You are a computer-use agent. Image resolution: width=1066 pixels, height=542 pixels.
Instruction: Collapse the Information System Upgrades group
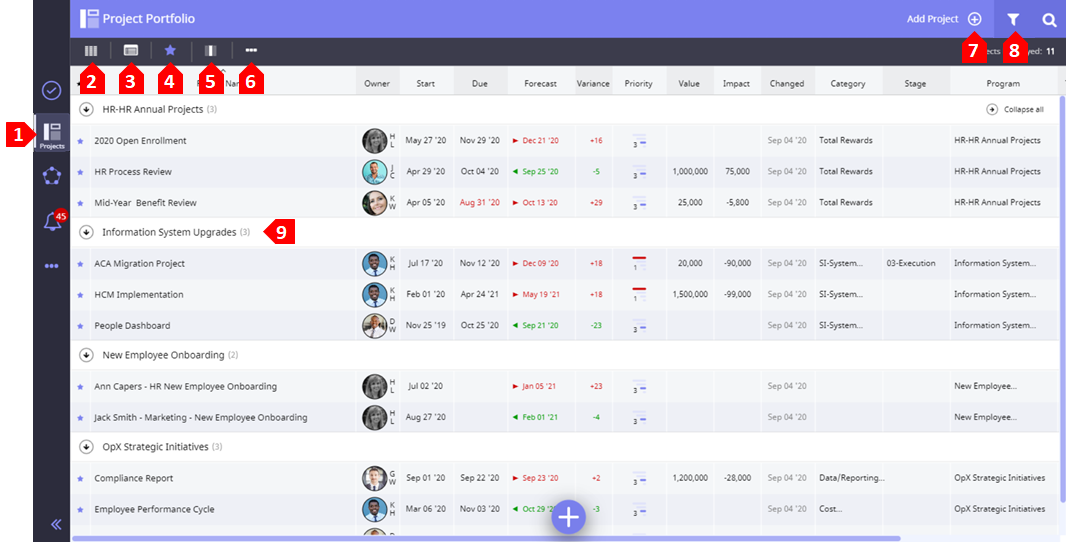pyautogui.click(x=86, y=232)
